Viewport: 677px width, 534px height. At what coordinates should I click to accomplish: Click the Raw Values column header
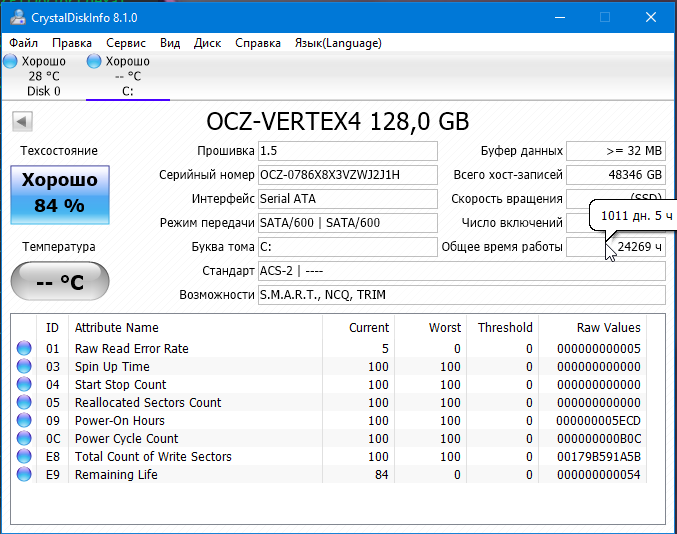point(608,328)
